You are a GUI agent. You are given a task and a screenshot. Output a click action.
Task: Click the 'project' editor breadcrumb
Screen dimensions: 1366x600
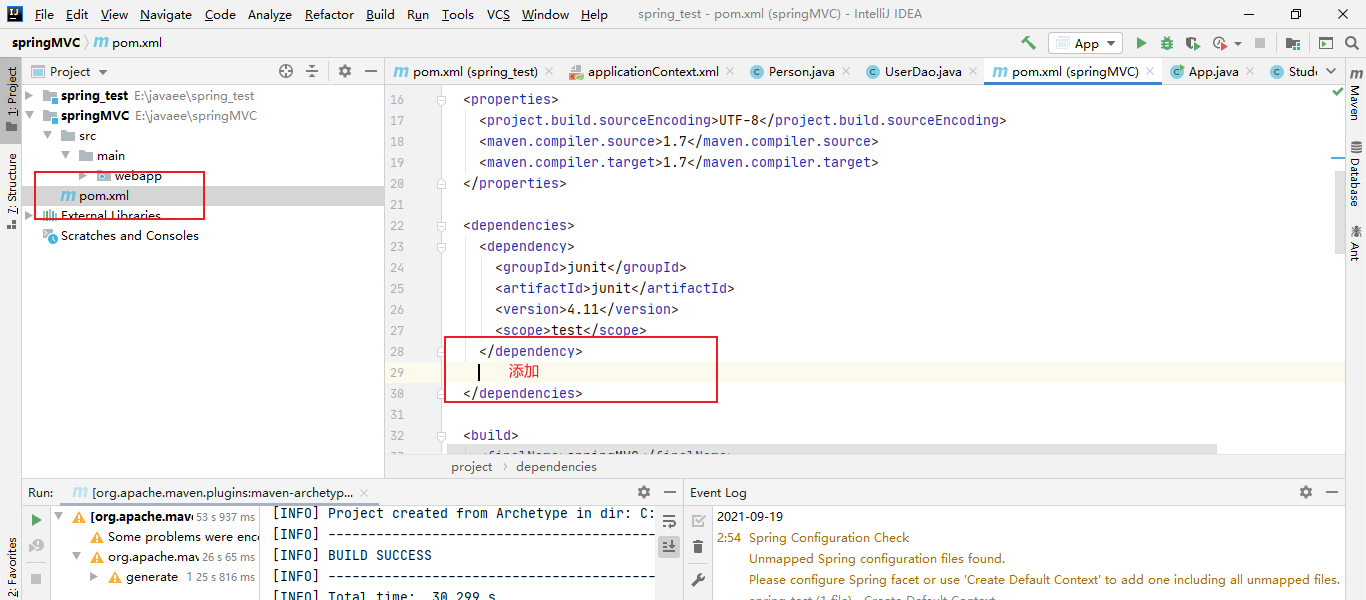[x=472, y=466]
